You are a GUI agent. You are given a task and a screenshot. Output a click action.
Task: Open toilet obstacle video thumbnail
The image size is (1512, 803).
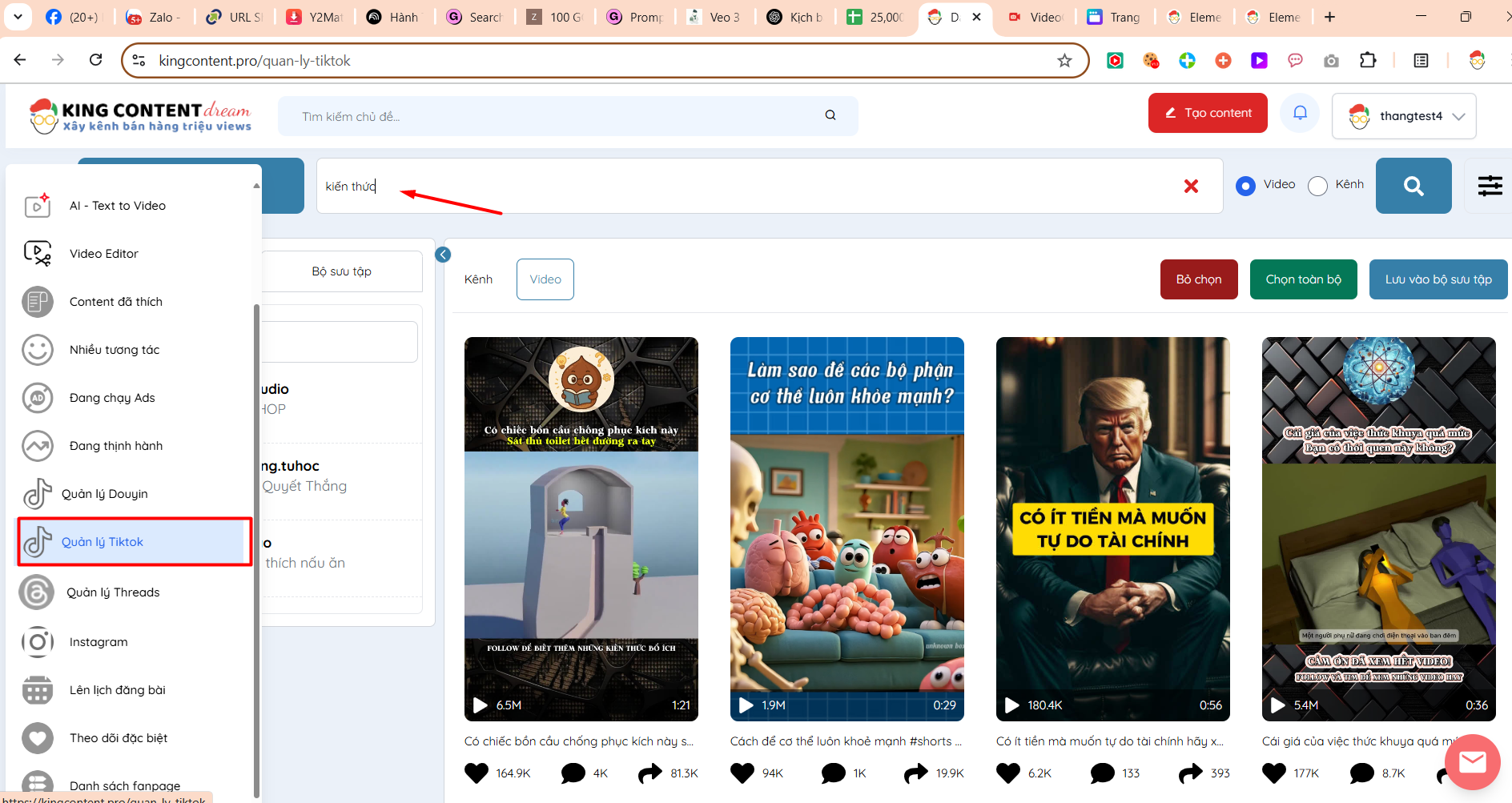[581, 528]
